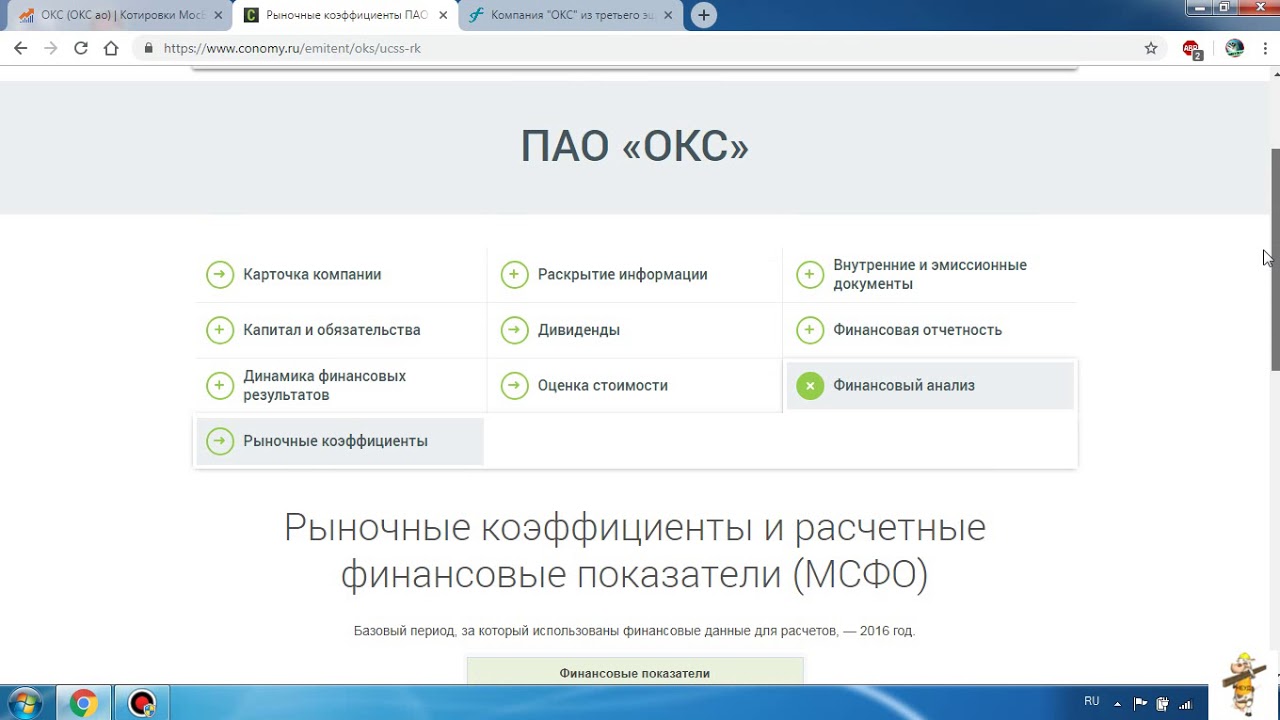
Task: Click the page vertical scrollbar thumb
Action: click(1274, 258)
